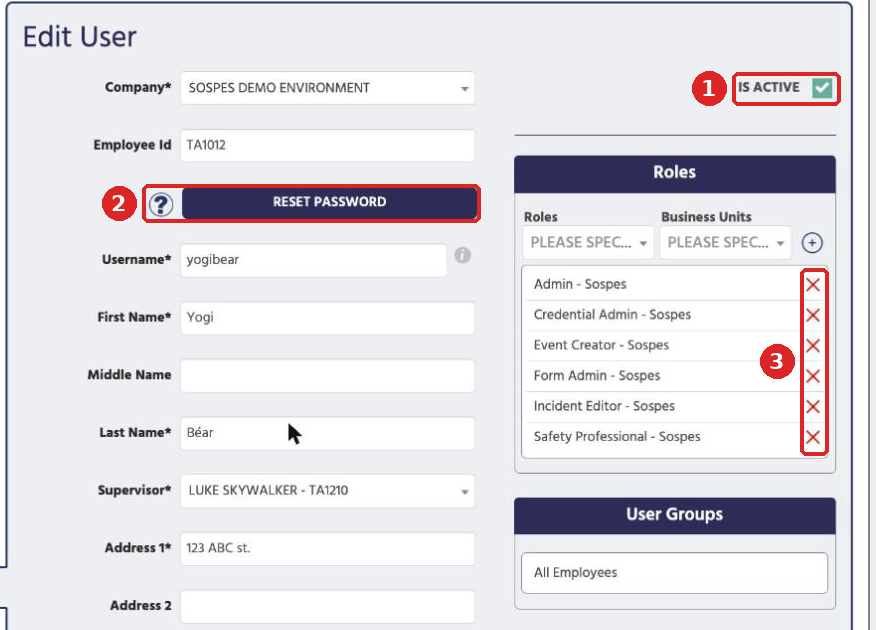Click the First Name field
The image size is (876, 630).
coord(327,318)
